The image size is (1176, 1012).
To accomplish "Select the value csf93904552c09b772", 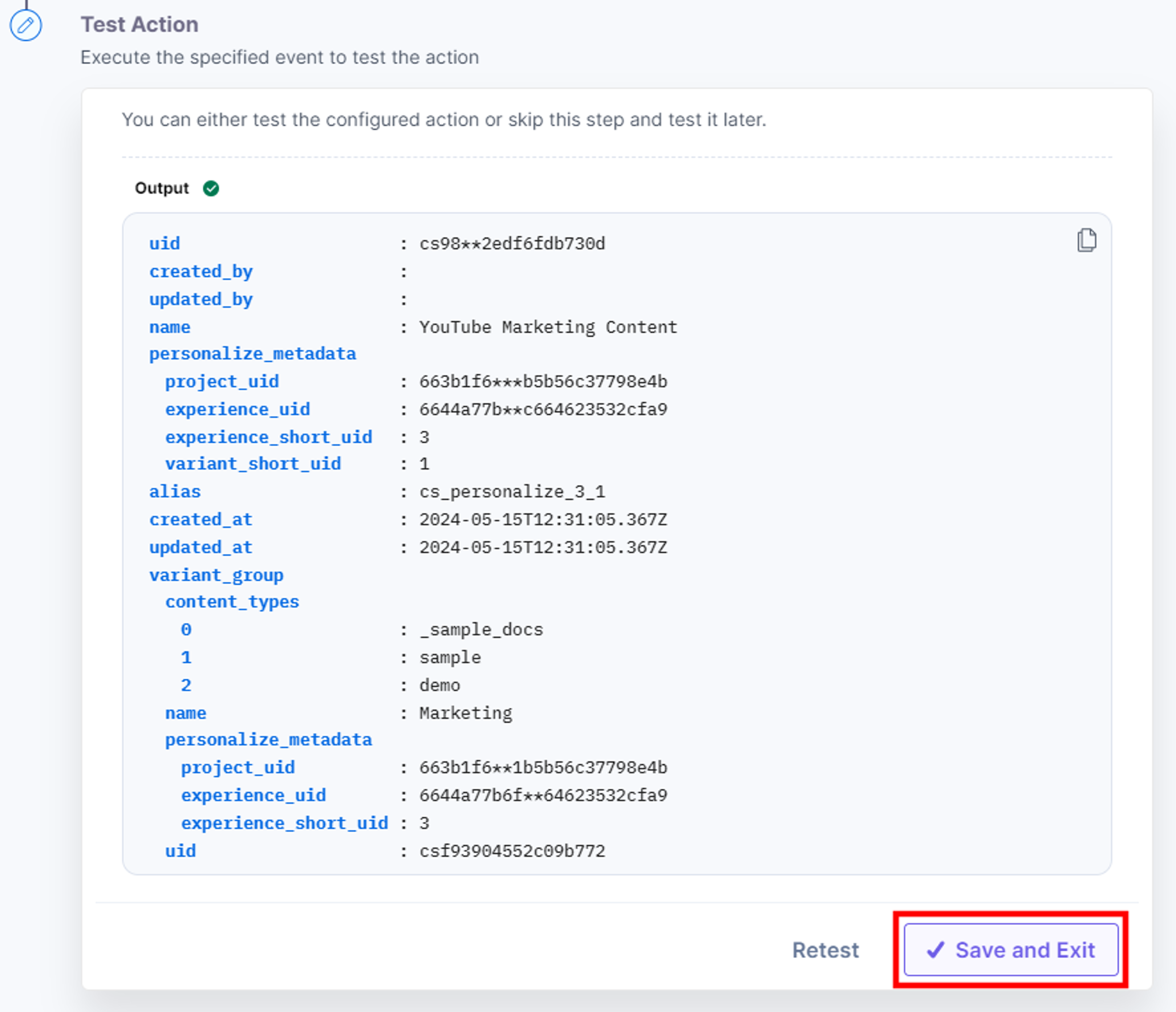I will [512, 852].
